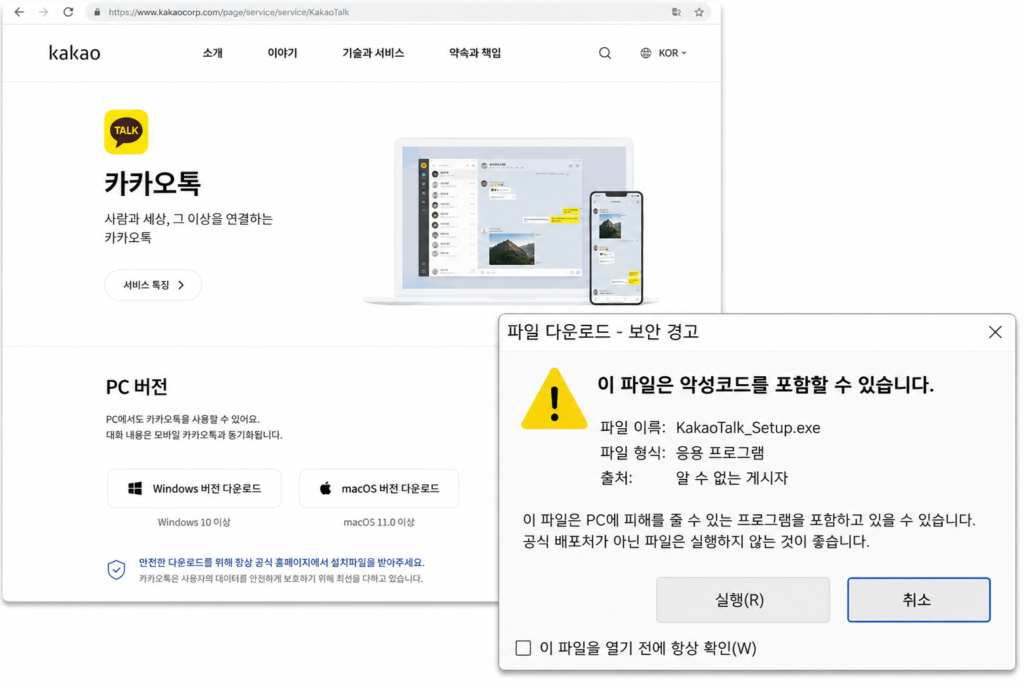This screenshot has height=683, width=1024.
Task: Click the blue safe download notice text
Action: (281, 562)
